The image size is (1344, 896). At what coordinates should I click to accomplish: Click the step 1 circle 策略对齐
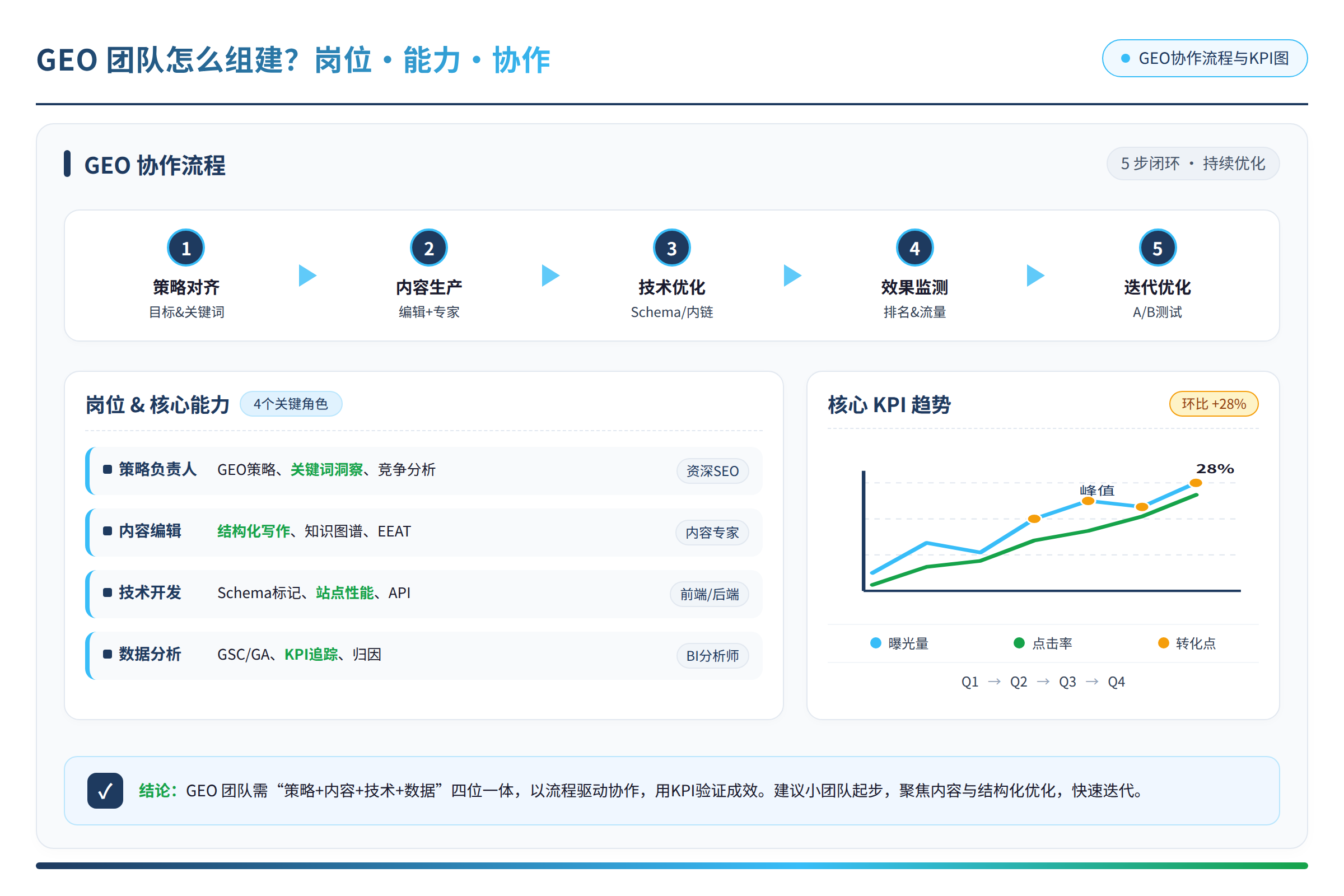(186, 248)
